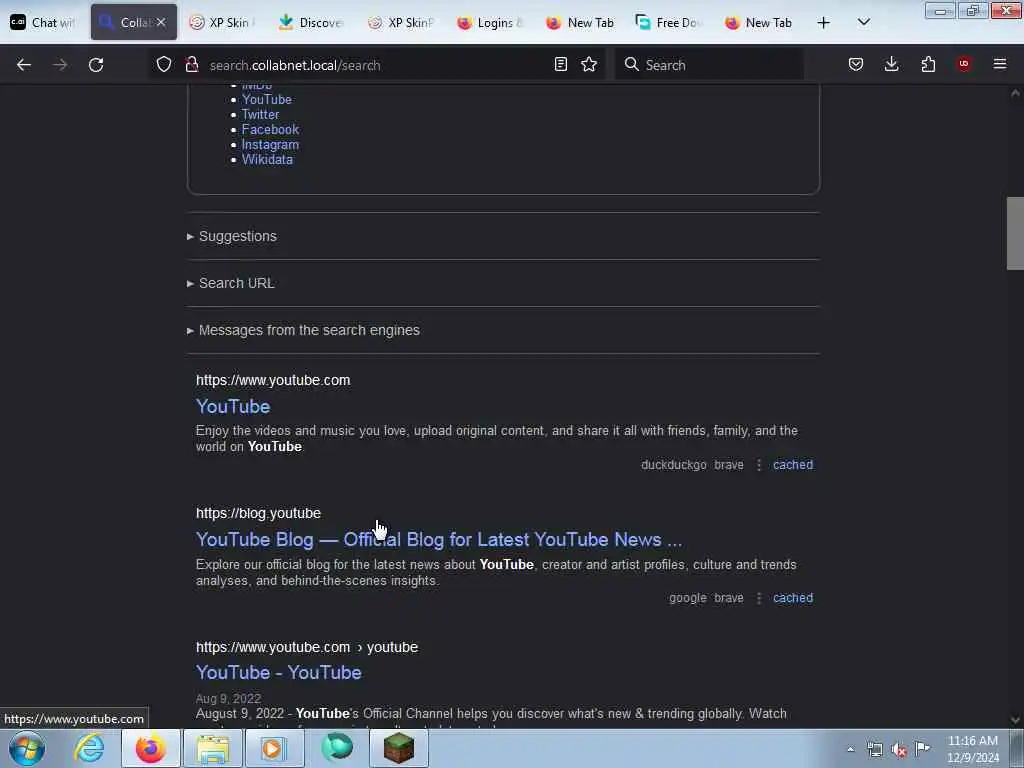1024x768 pixels.
Task: Open cached link for the YouTube result
Action: pos(793,465)
